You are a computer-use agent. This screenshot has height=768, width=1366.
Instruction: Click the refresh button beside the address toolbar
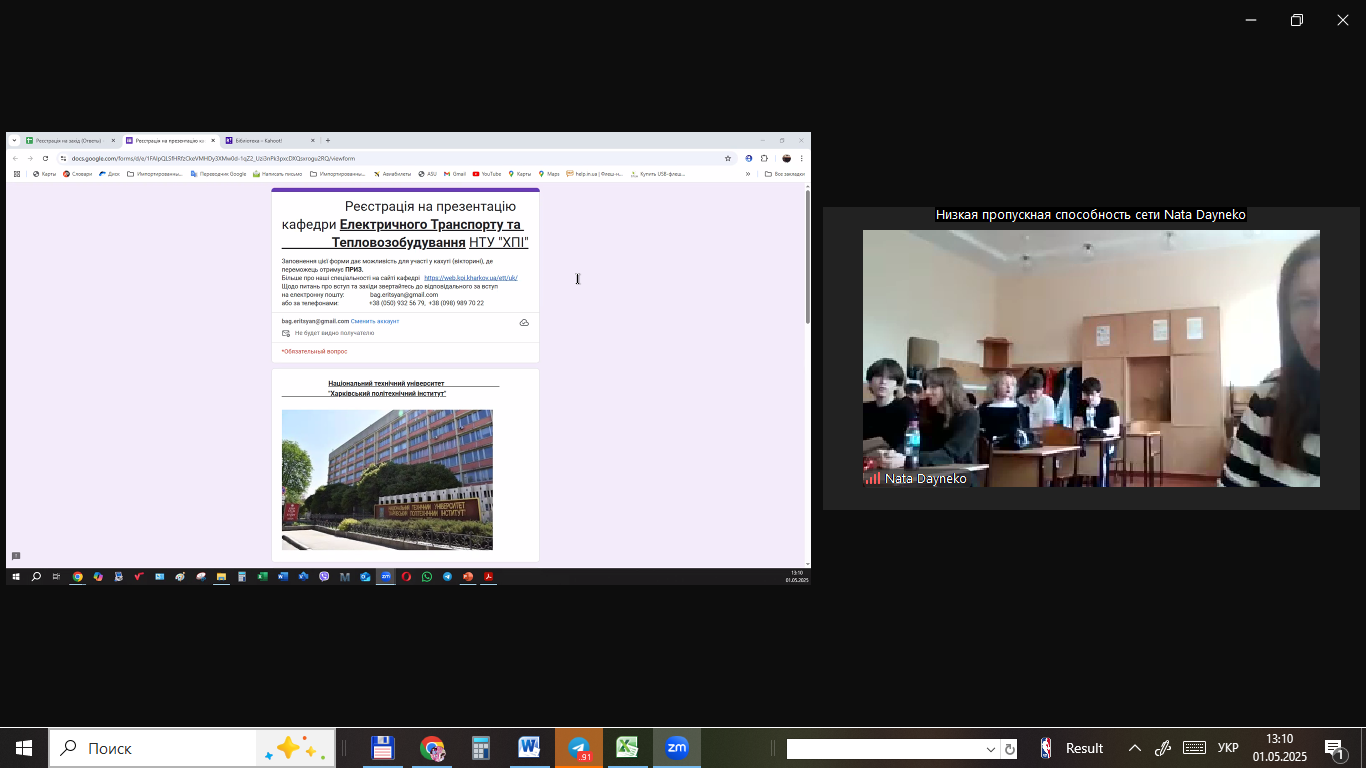1009,749
